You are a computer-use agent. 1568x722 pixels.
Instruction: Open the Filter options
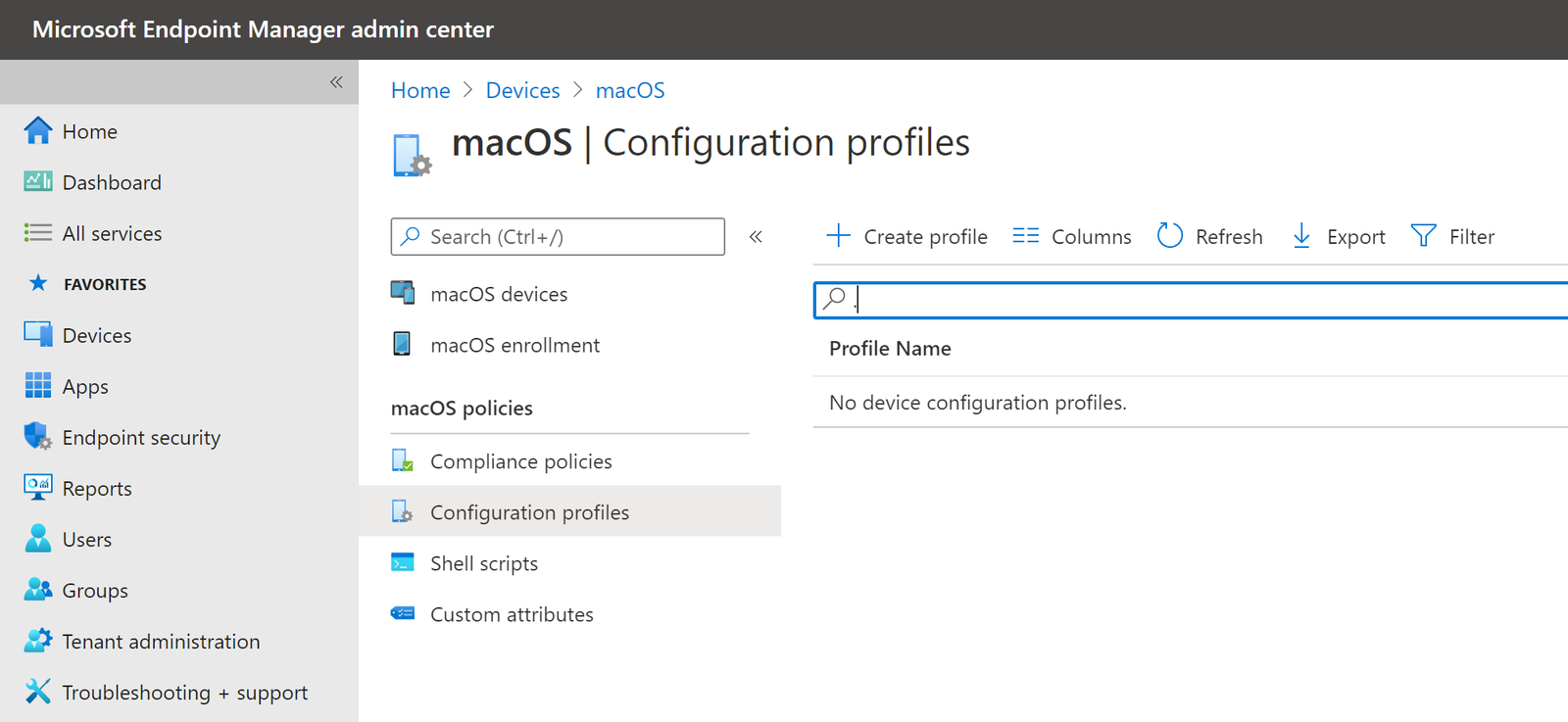1452,236
